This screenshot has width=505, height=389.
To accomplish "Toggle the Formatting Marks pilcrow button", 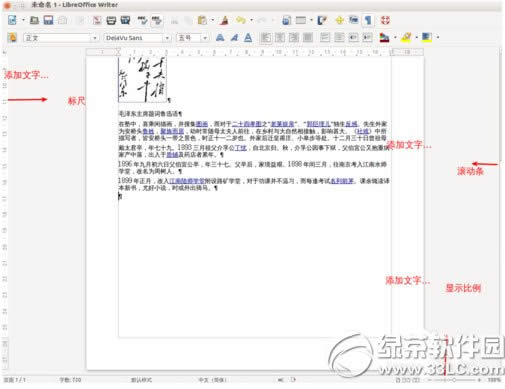I will tap(368, 20).
